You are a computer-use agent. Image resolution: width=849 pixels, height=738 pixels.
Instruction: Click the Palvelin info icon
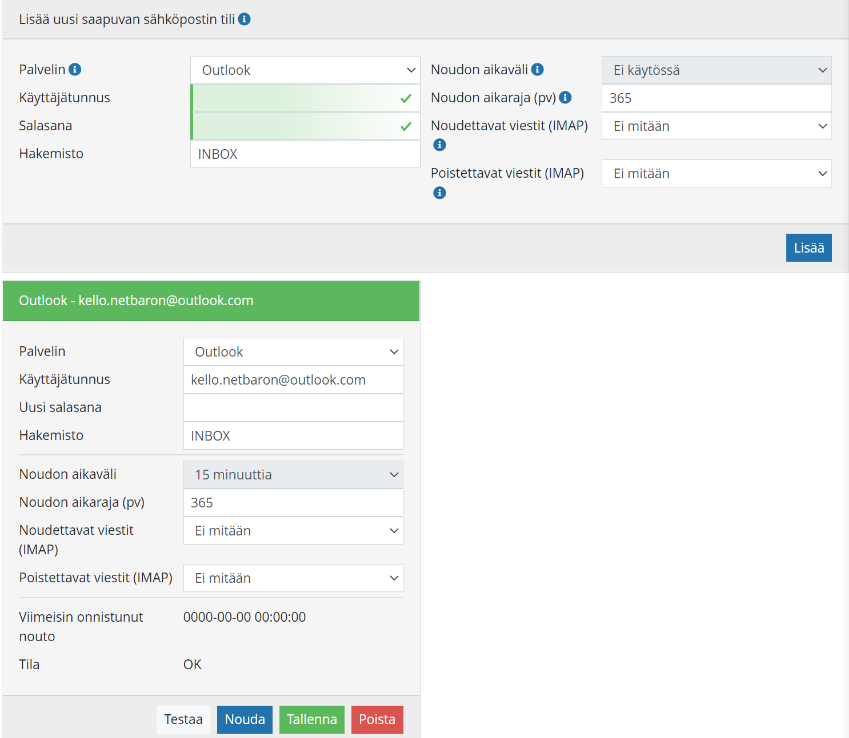(75, 70)
